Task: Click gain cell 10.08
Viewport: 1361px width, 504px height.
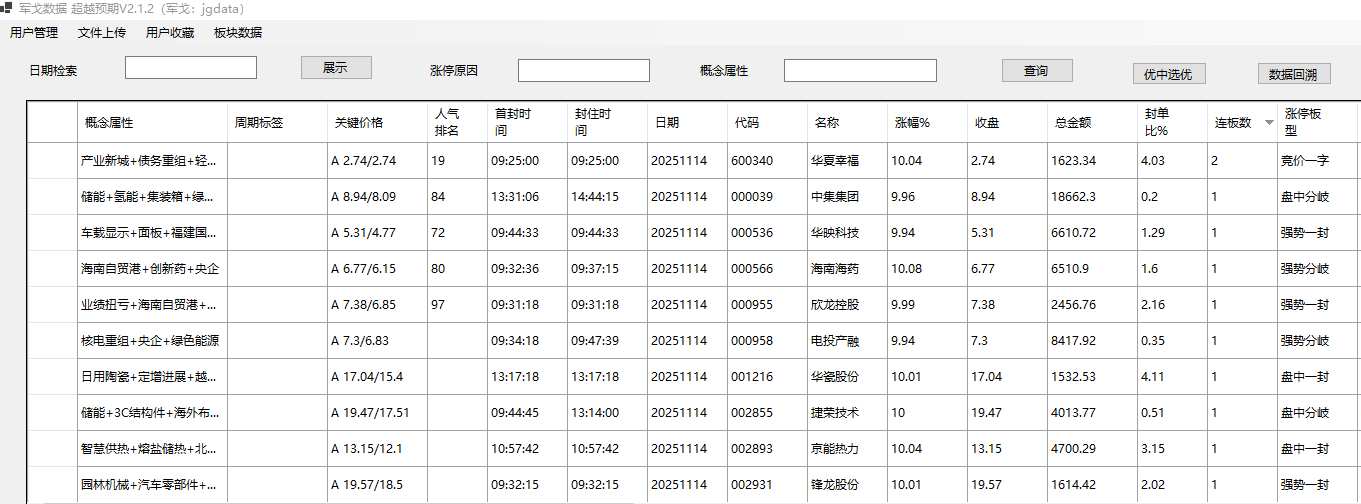Action: tap(927, 269)
